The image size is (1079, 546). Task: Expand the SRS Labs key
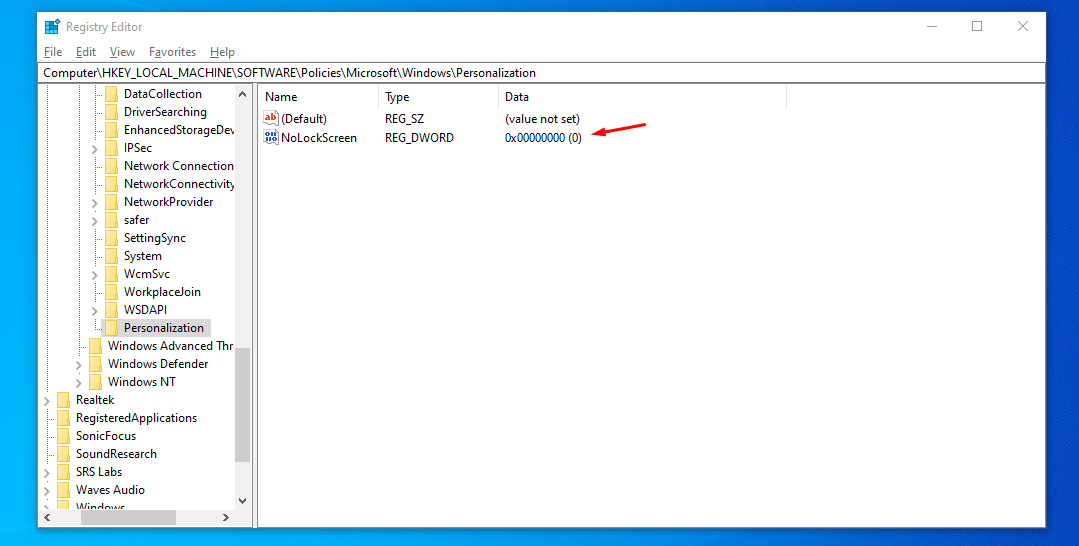coord(46,472)
